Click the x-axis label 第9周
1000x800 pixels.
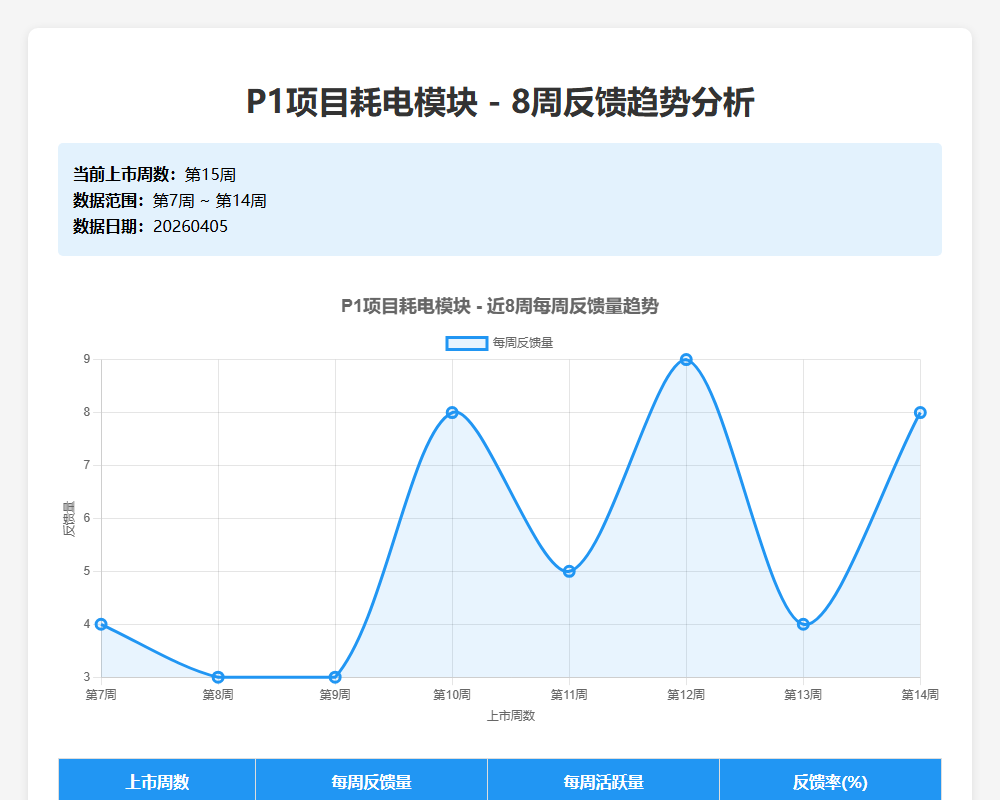pyautogui.click(x=335, y=695)
